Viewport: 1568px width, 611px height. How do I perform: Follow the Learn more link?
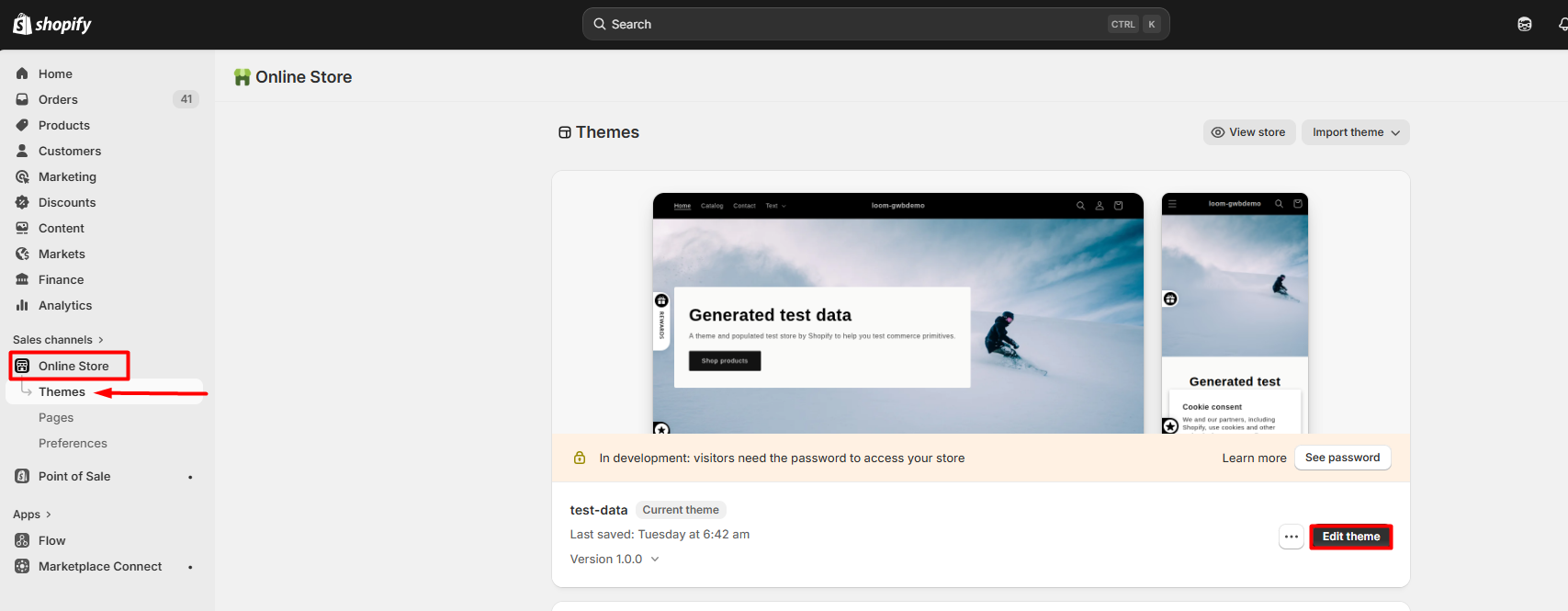click(x=1254, y=458)
